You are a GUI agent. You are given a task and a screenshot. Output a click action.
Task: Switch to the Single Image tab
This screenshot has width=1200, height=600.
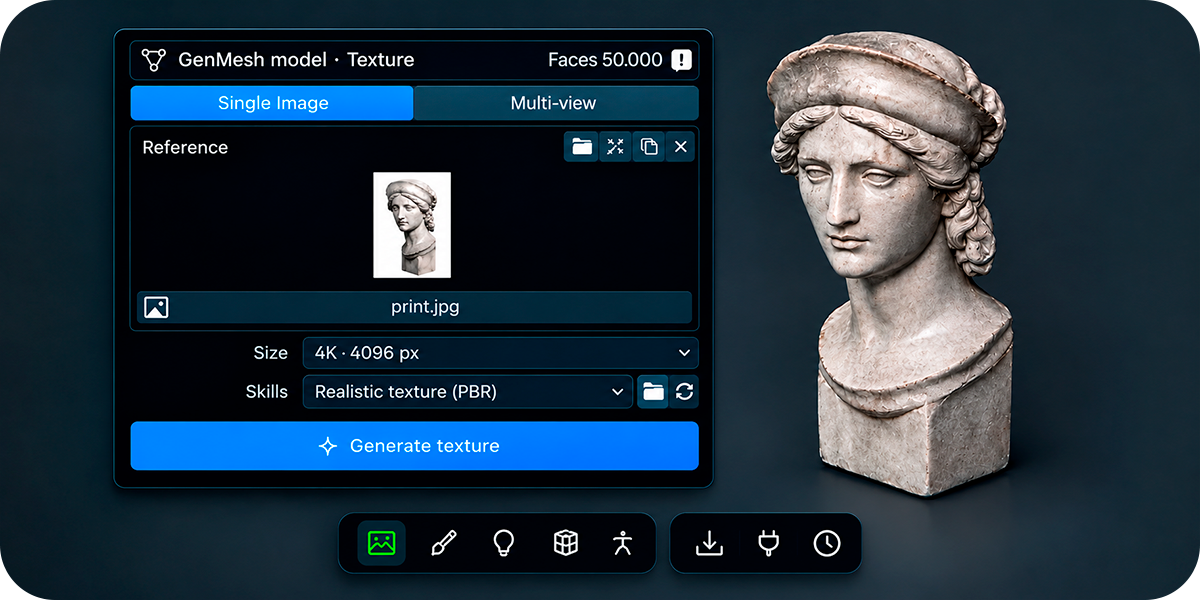(272, 103)
